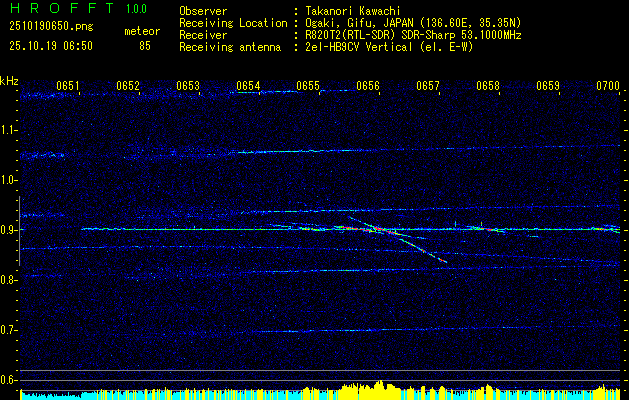The image size is (629, 400).
Task: Click the 1.0 kHz axis label
Action: coord(8,180)
